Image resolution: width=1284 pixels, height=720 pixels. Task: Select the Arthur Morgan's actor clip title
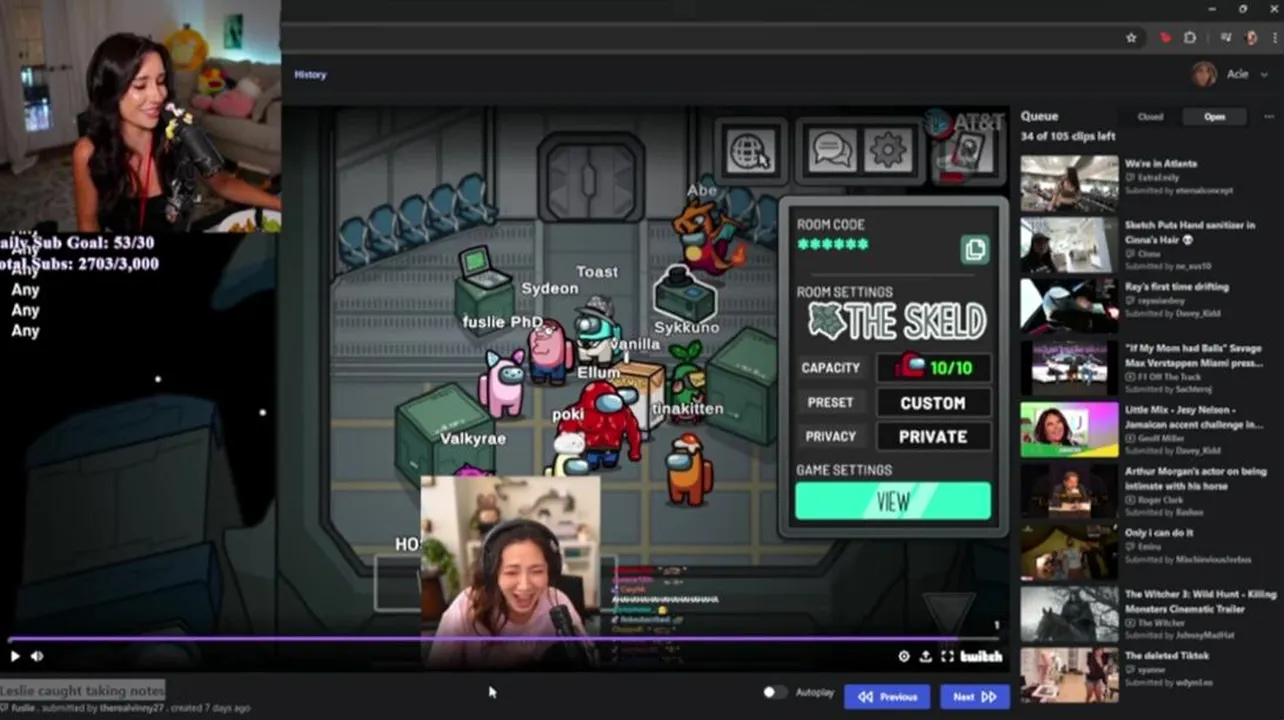pyautogui.click(x=1195, y=478)
